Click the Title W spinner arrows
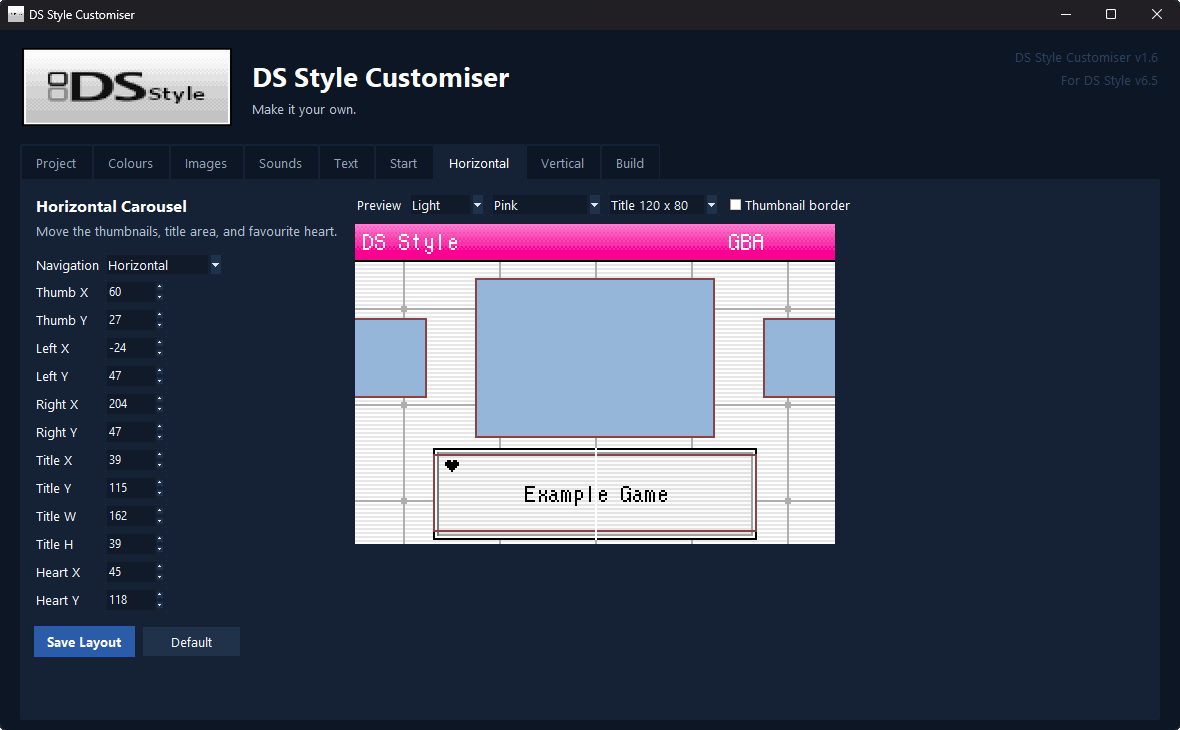 click(160, 516)
